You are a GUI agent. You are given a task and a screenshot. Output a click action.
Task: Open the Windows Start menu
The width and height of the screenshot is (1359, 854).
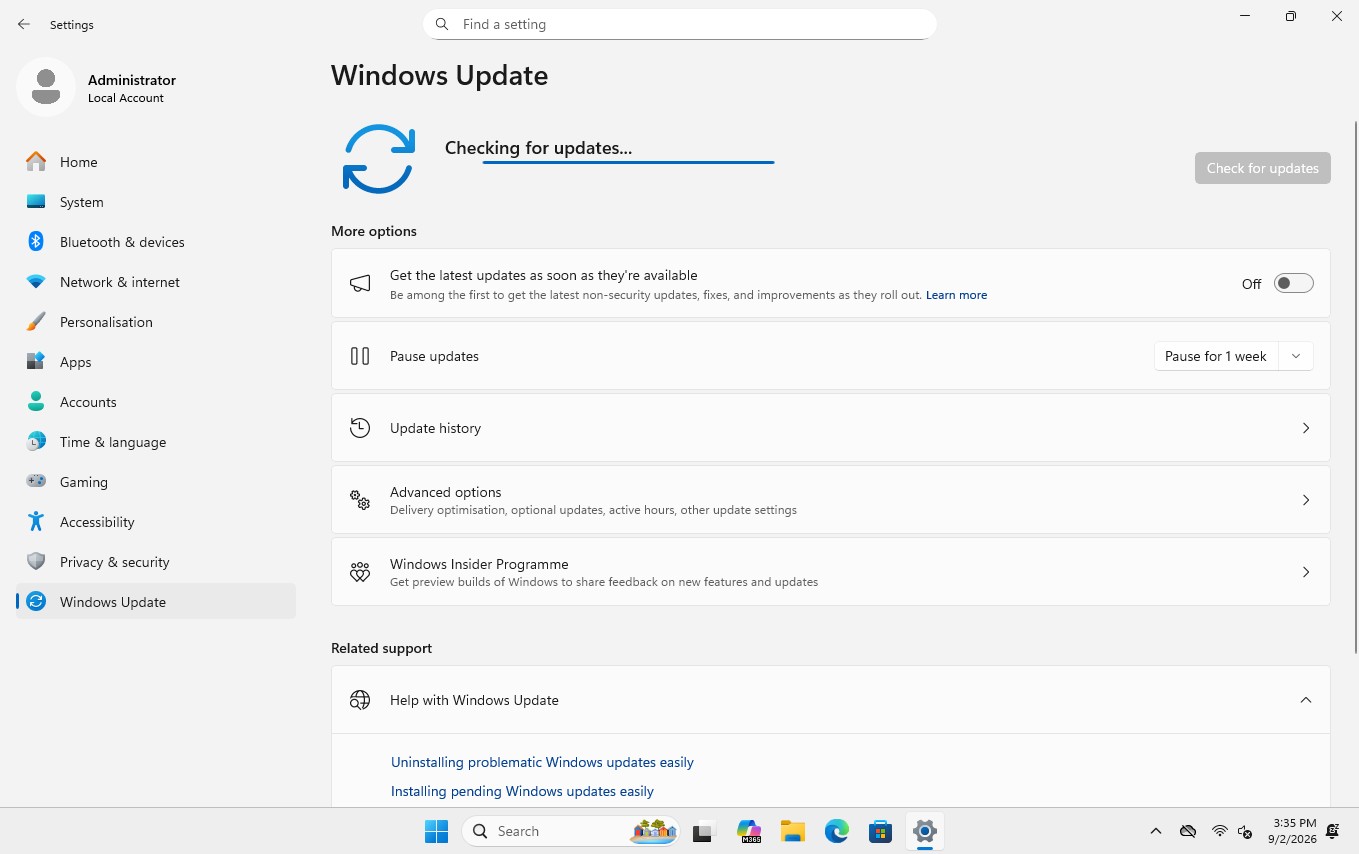(x=437, y=831)
